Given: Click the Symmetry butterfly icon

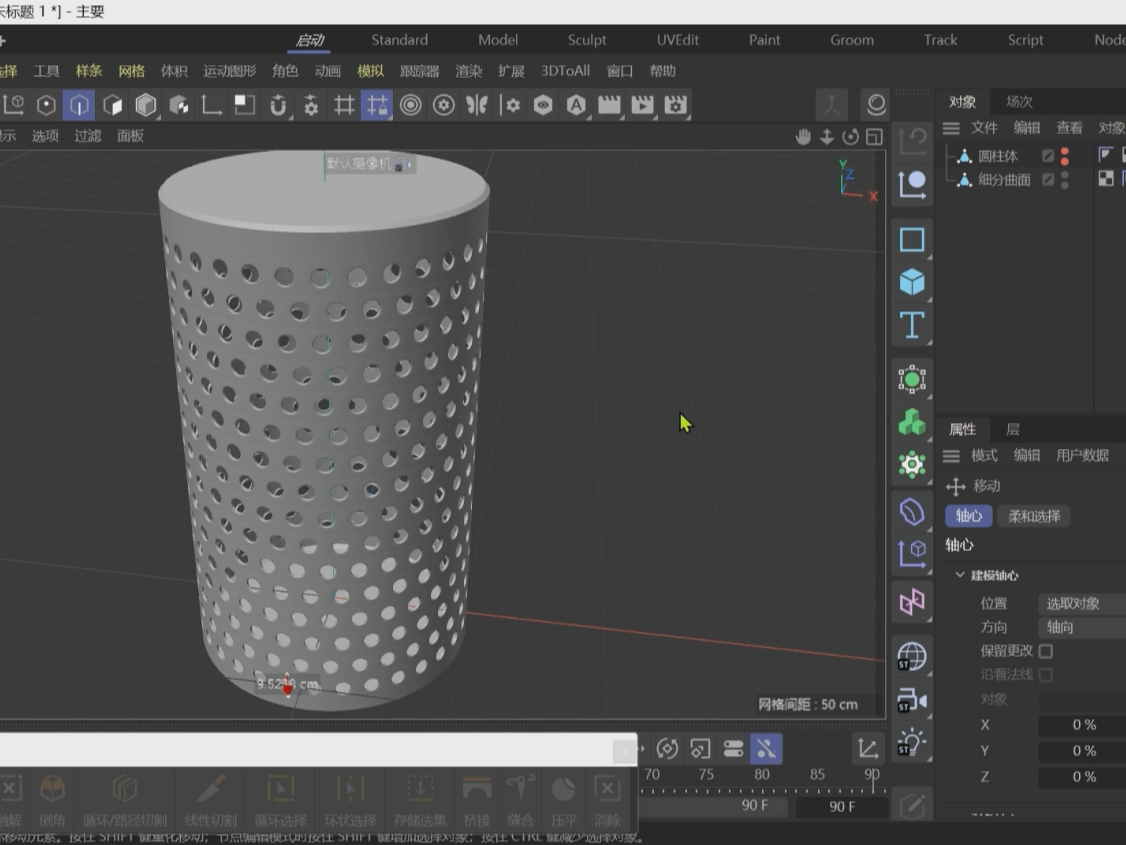Looking at the screenshot, I should pos(477,105).
